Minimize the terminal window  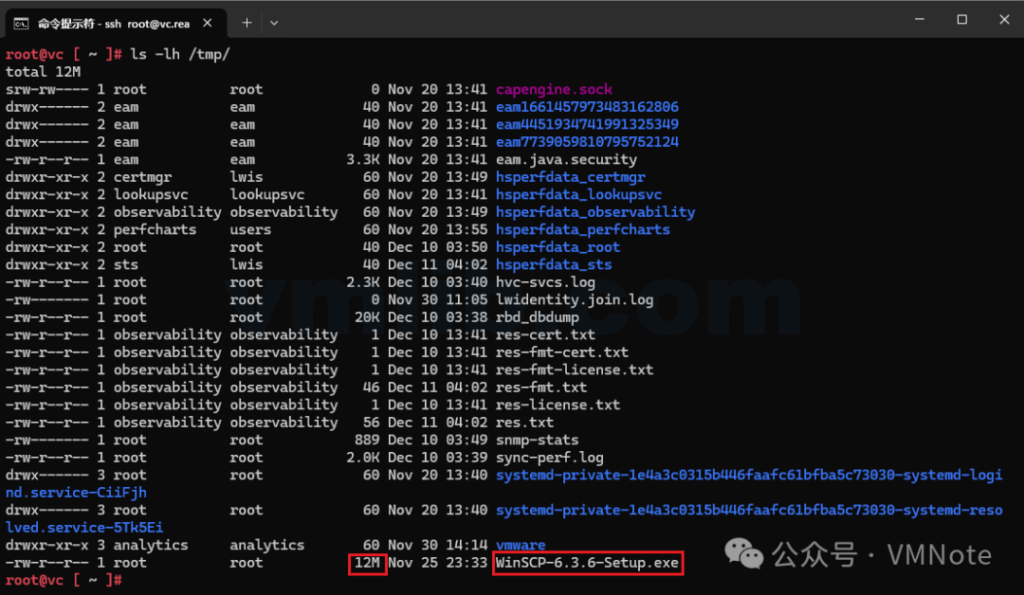pos(920,20)
